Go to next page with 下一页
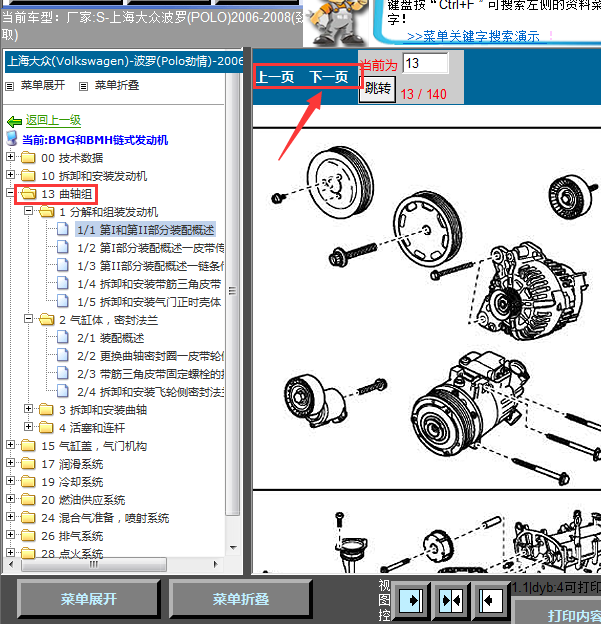Screen dimensions: 601x624 click(x=329, y=77)
